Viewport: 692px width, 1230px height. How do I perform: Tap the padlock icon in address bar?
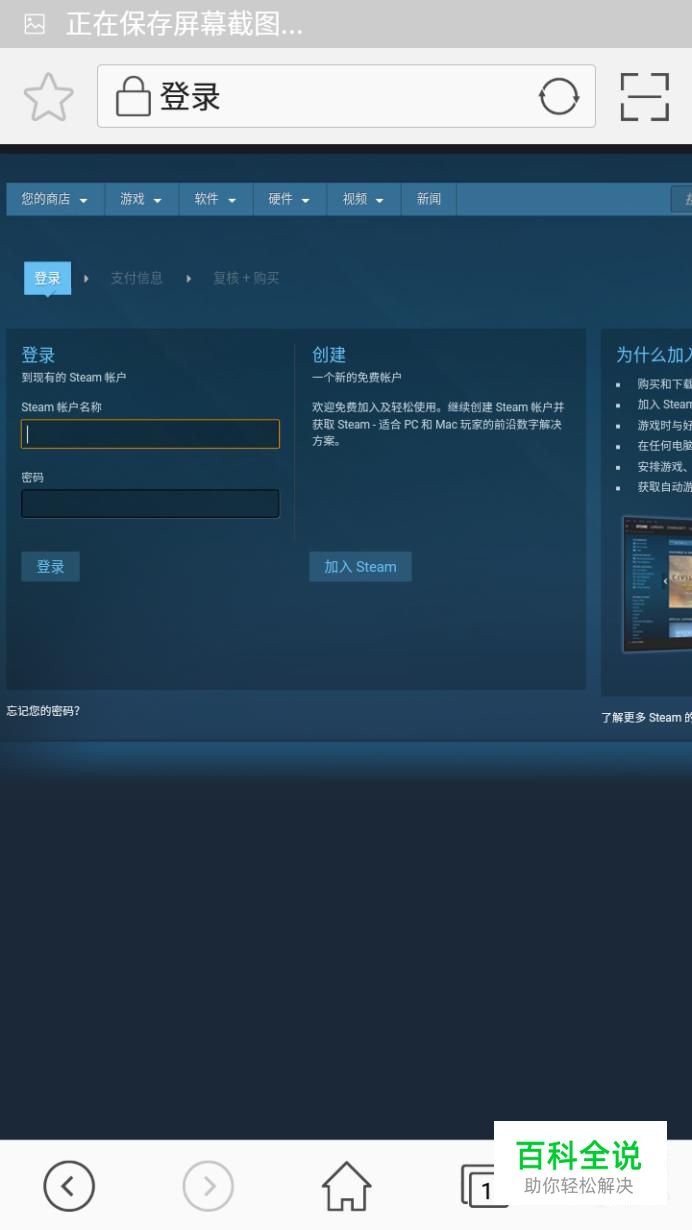tap(133, 97)
